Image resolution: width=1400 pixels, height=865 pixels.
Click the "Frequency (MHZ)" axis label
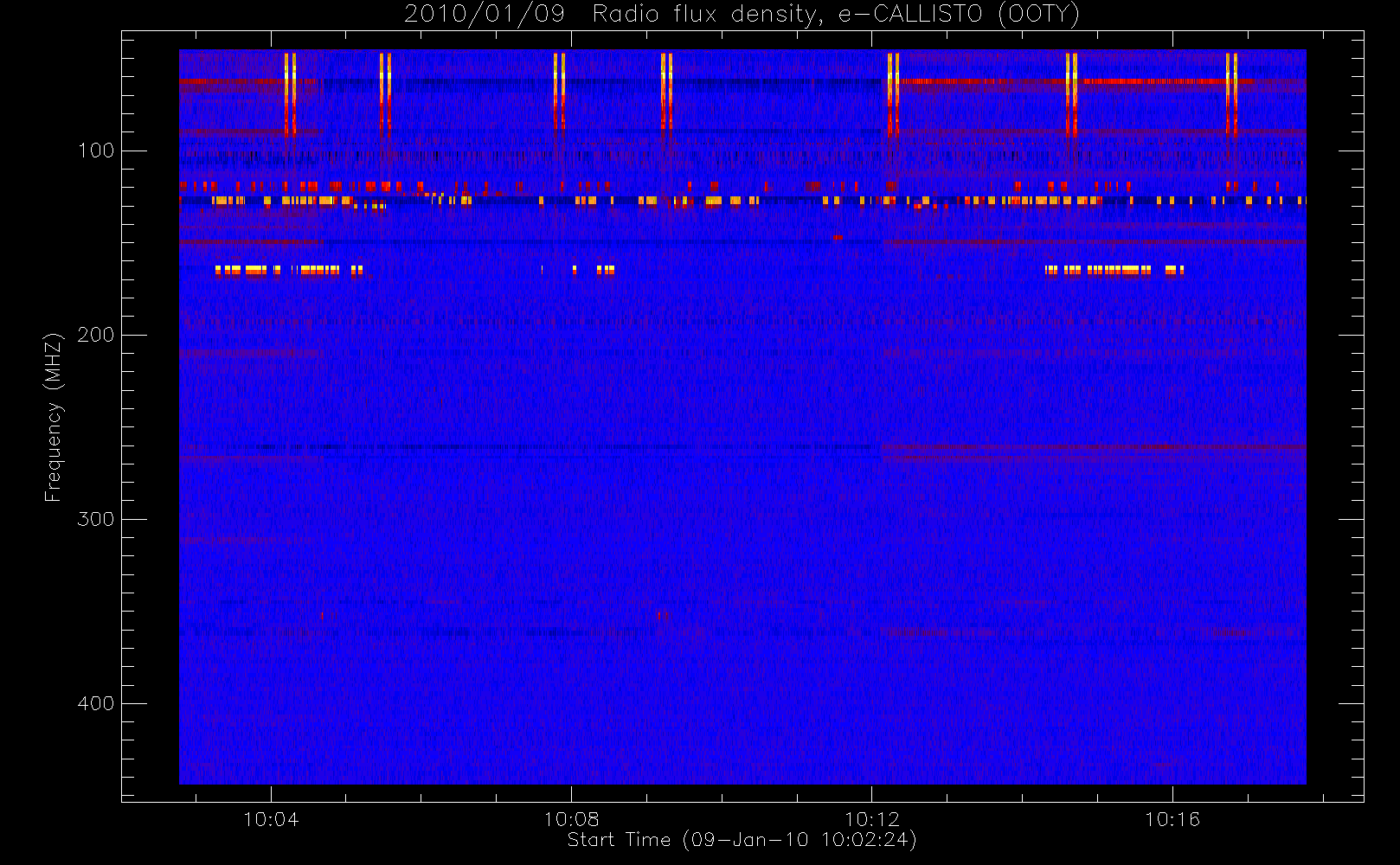54,417
